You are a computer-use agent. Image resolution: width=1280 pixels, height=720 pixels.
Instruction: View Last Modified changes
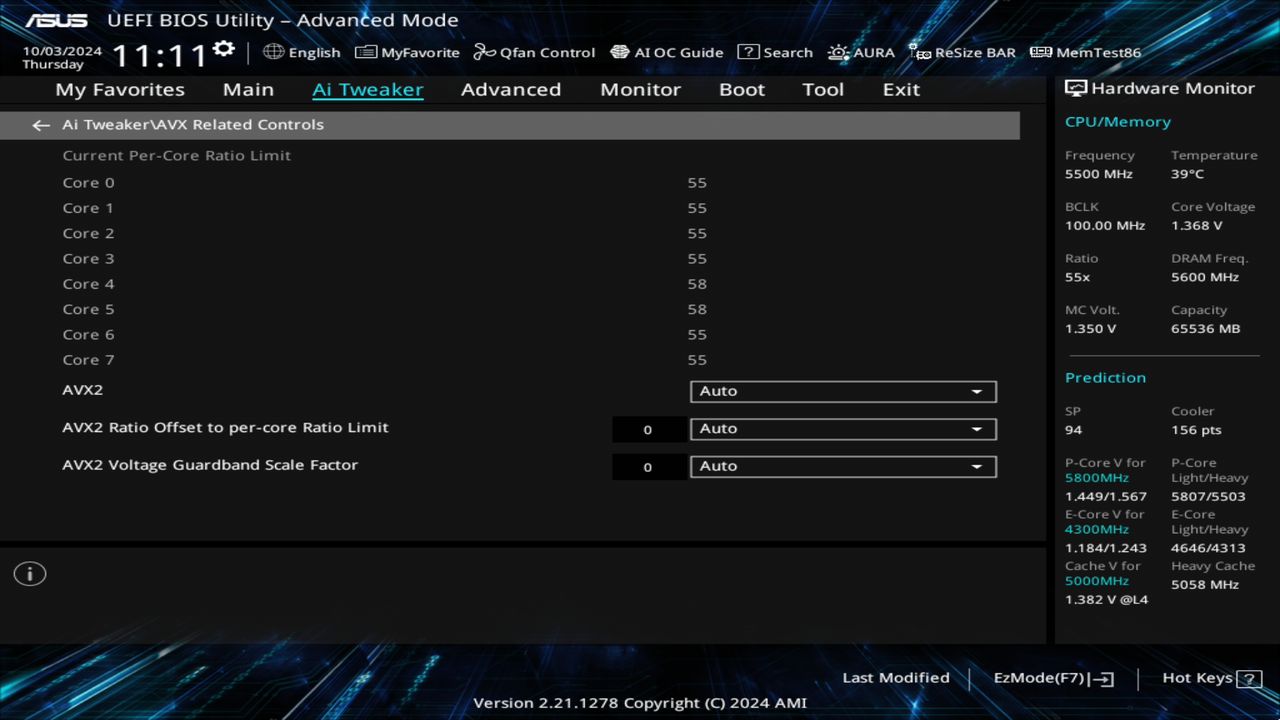tap(895, 677)
